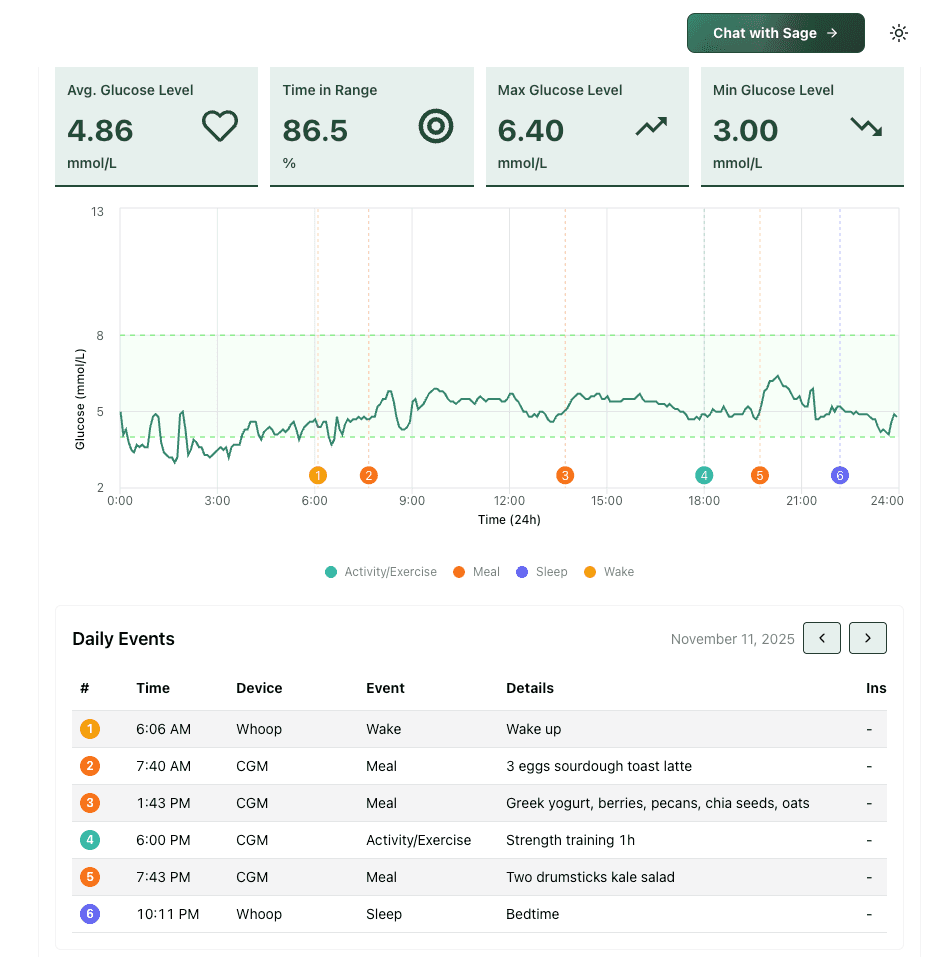This screenshot has height=957, width=940.
Task: Click the Details column header
Action: (529, 688)
